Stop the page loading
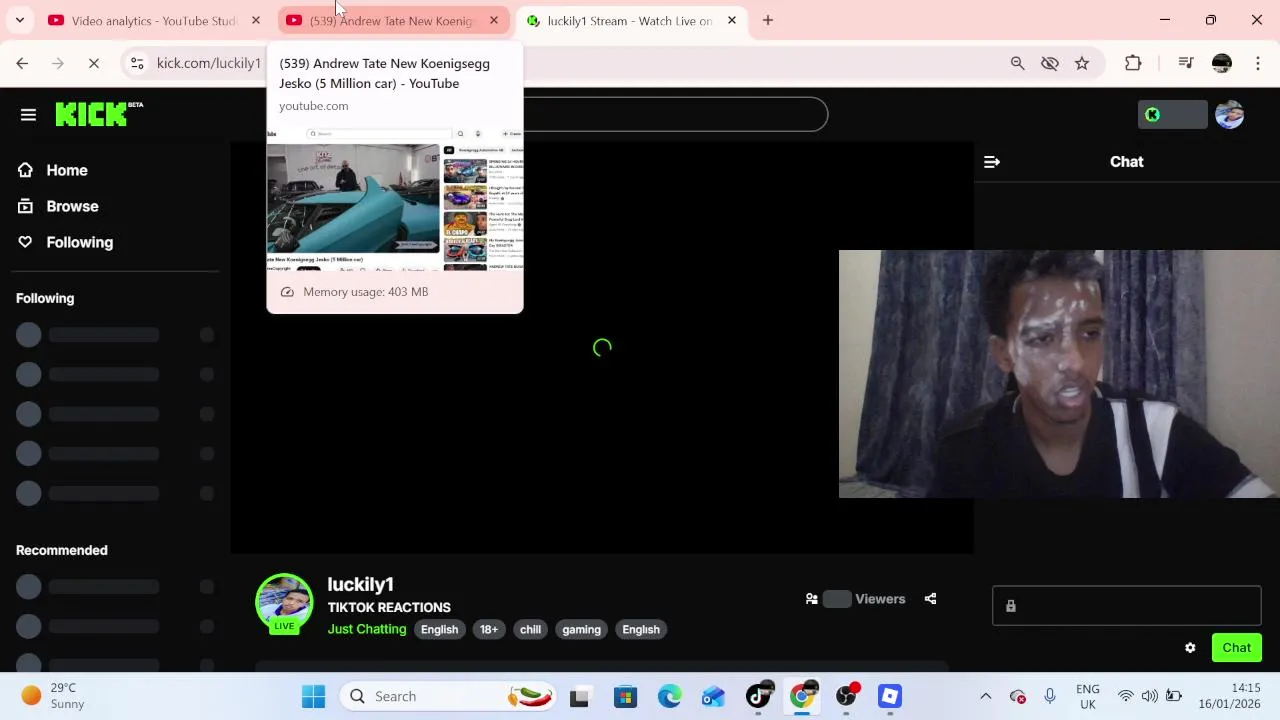The width and height of the screenshot is (1280, 720). point(94,63)
